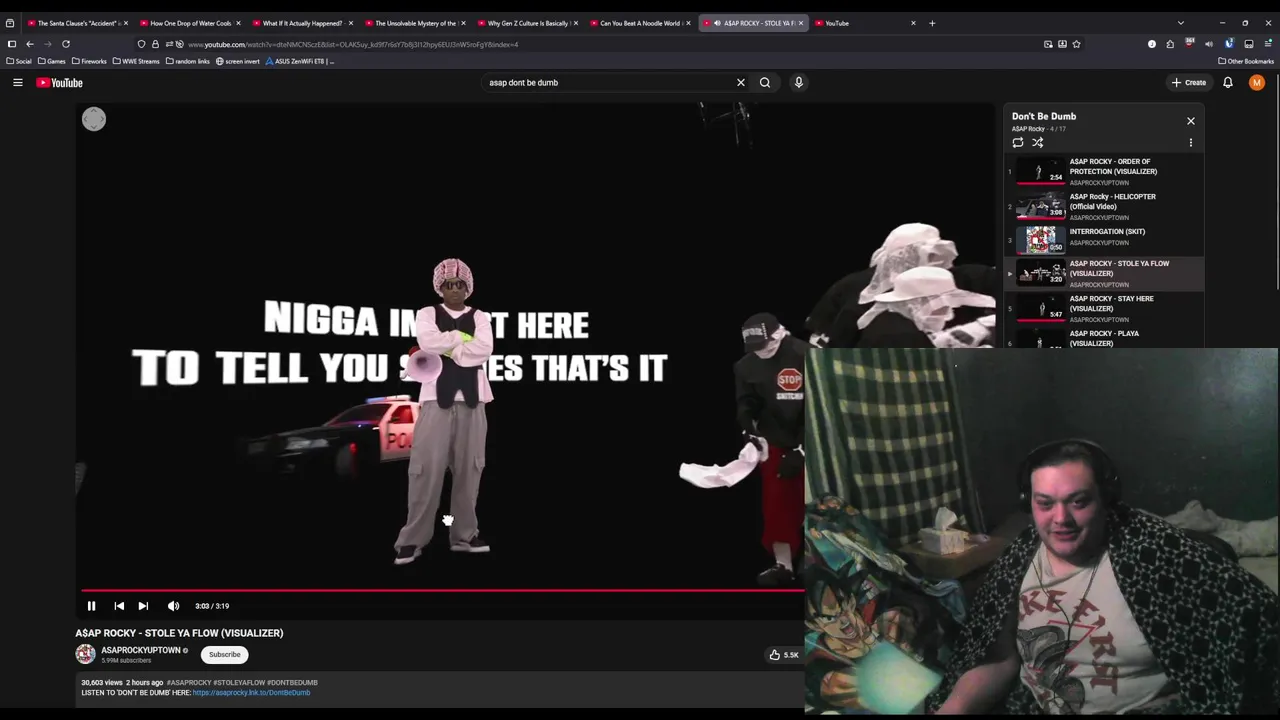Go to YouTube home via logo
Image resolution: width=1280 pixels, height=720 pixels.
pyautogui.click(x=60, y=83)
